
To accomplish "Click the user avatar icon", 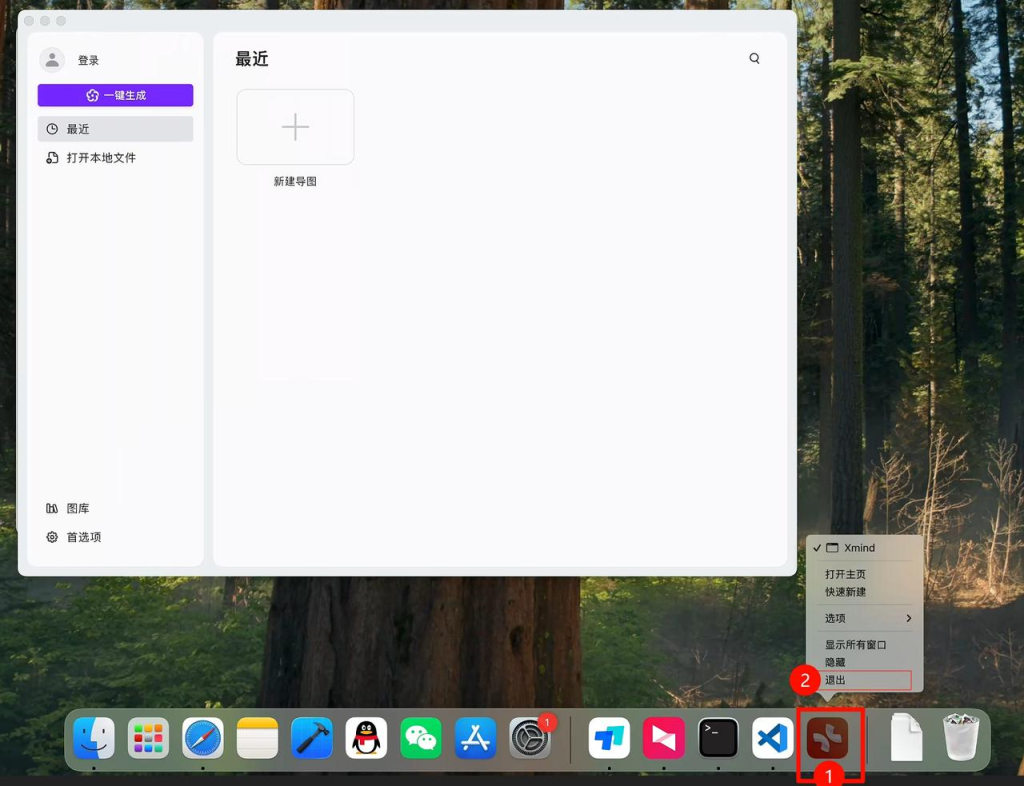I will coord(52,60).
